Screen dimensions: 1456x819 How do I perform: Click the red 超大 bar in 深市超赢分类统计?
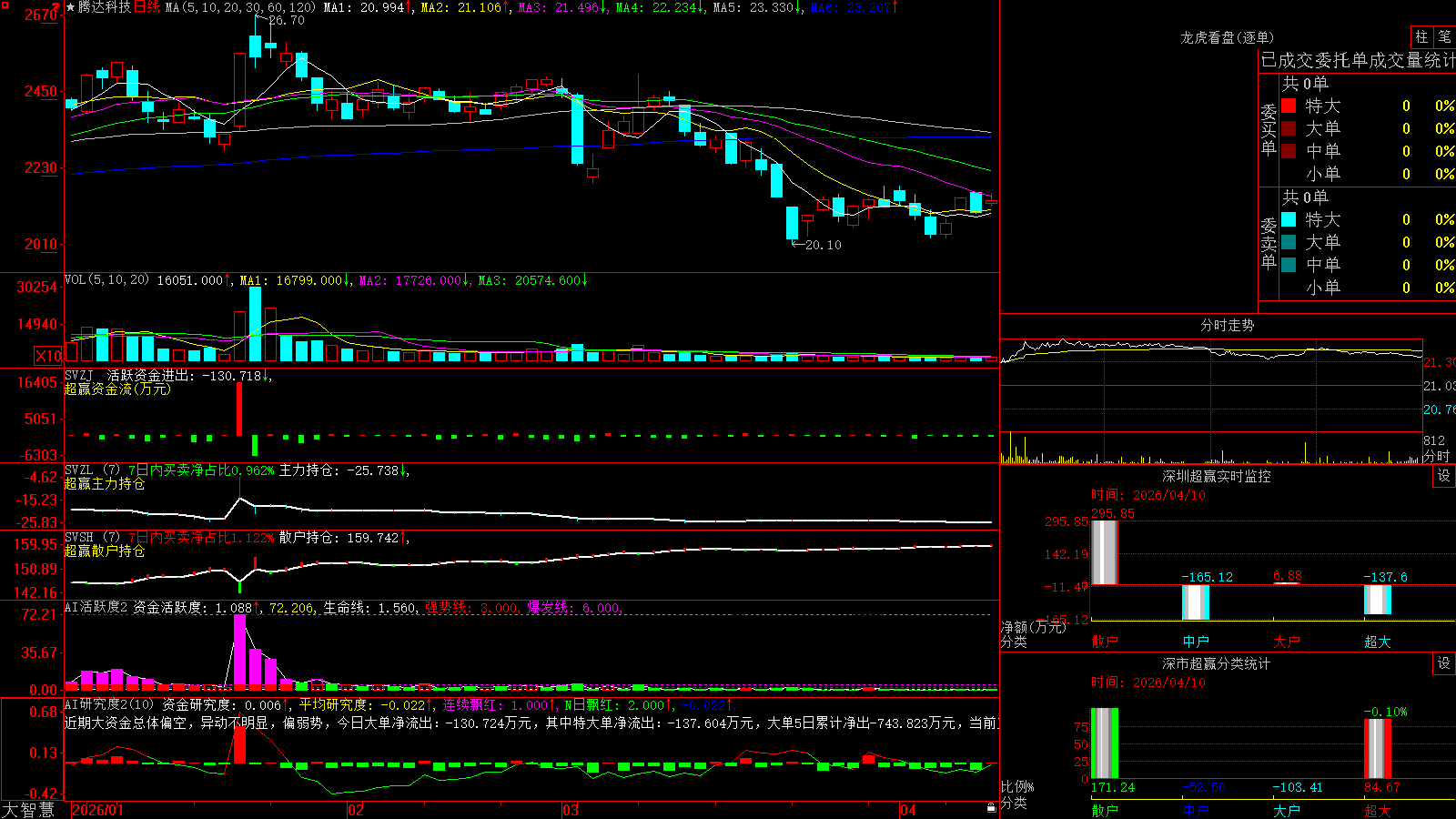pos(1378,749)
